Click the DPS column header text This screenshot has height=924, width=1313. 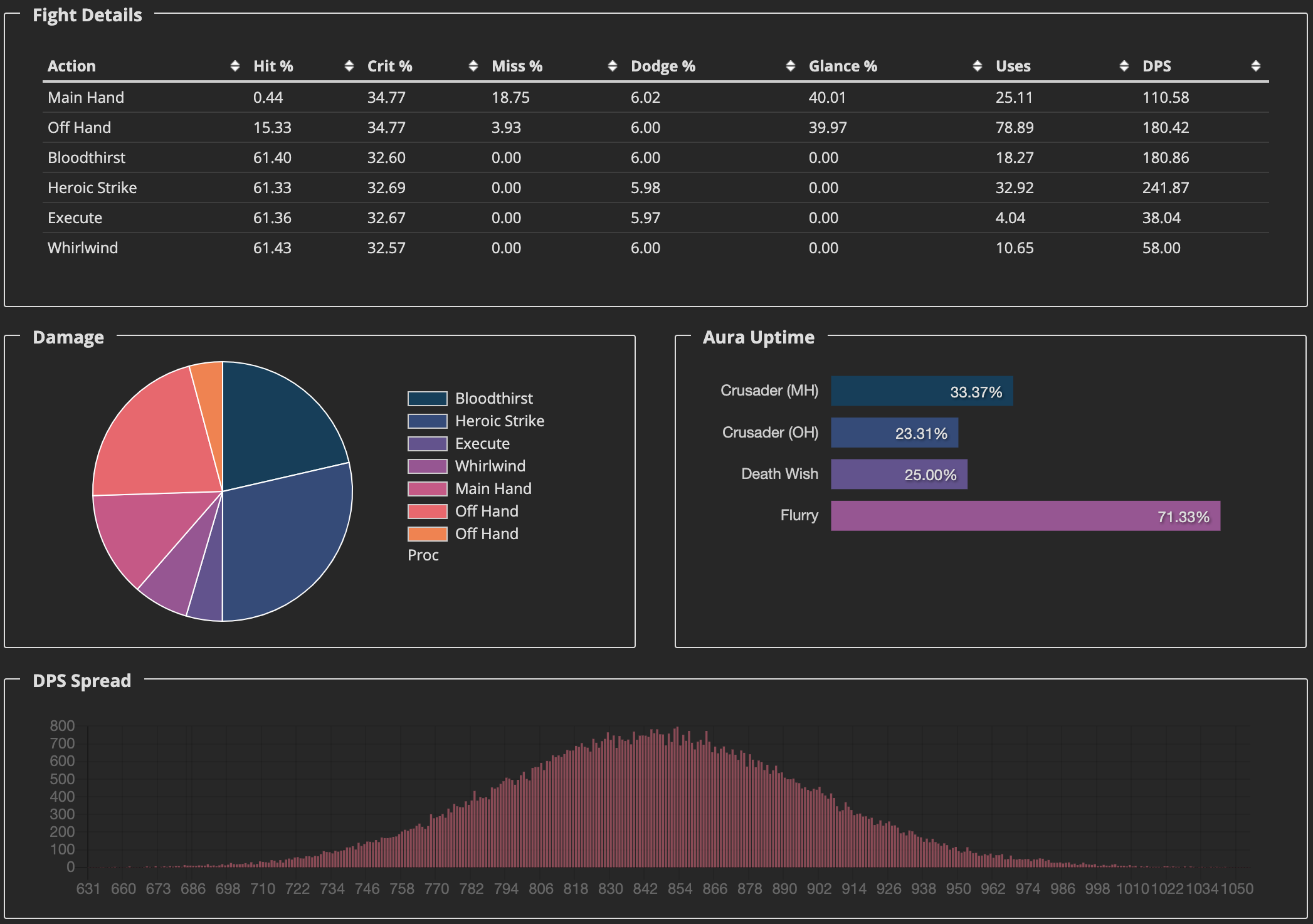1156,66
